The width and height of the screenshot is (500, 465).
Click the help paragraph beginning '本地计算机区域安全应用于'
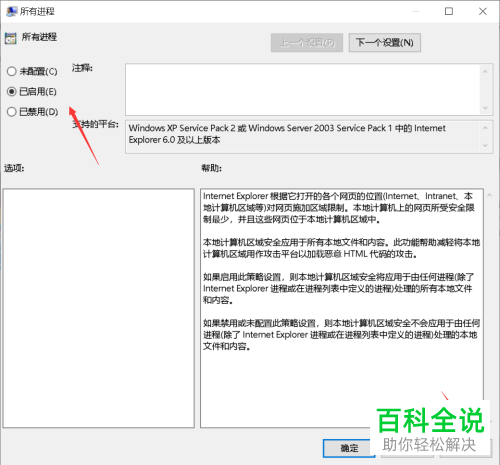tap(341, 248)
